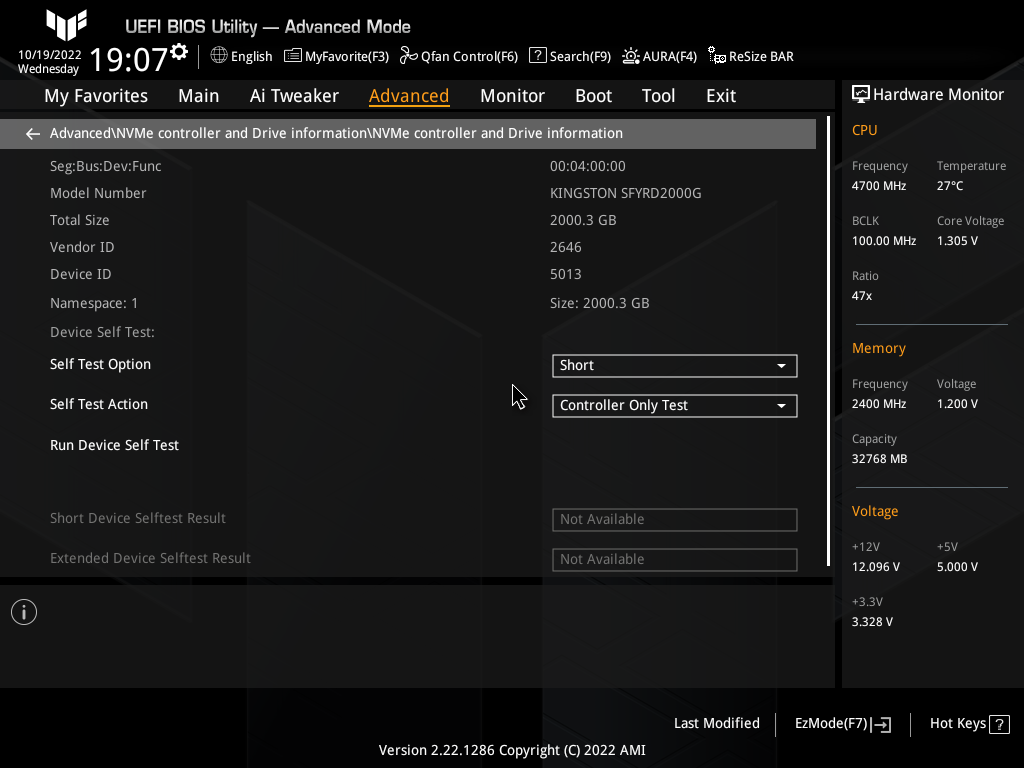Run Device Self Test
This screenshot has width=1024, height=768.
click(x=114, y=445)
